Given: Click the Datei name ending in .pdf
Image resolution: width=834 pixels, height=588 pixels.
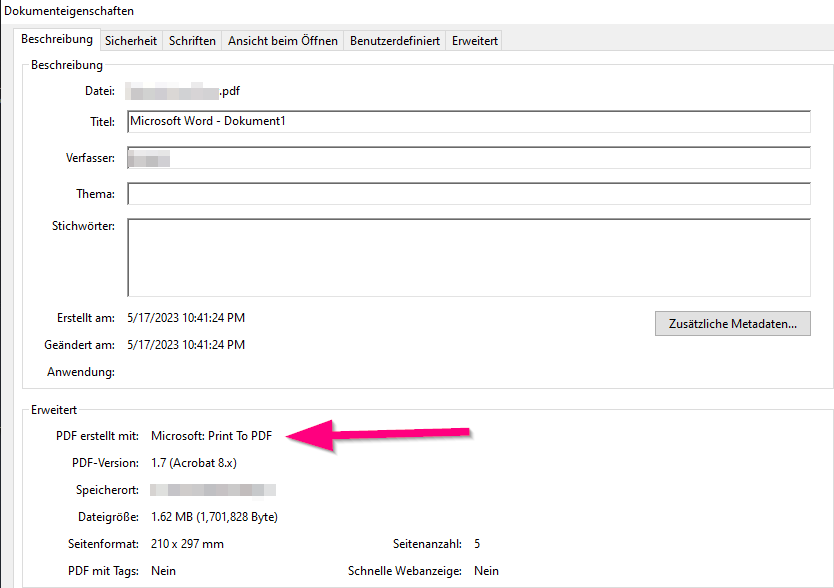Looking at the screenshot, I should (x=182, y=91).
